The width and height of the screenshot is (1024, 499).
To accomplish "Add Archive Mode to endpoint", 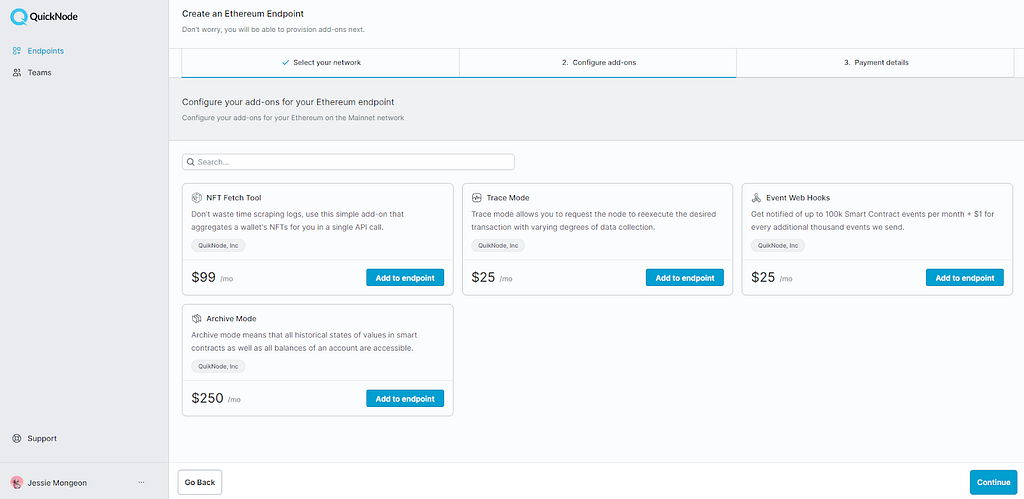I will pos(405,398).
